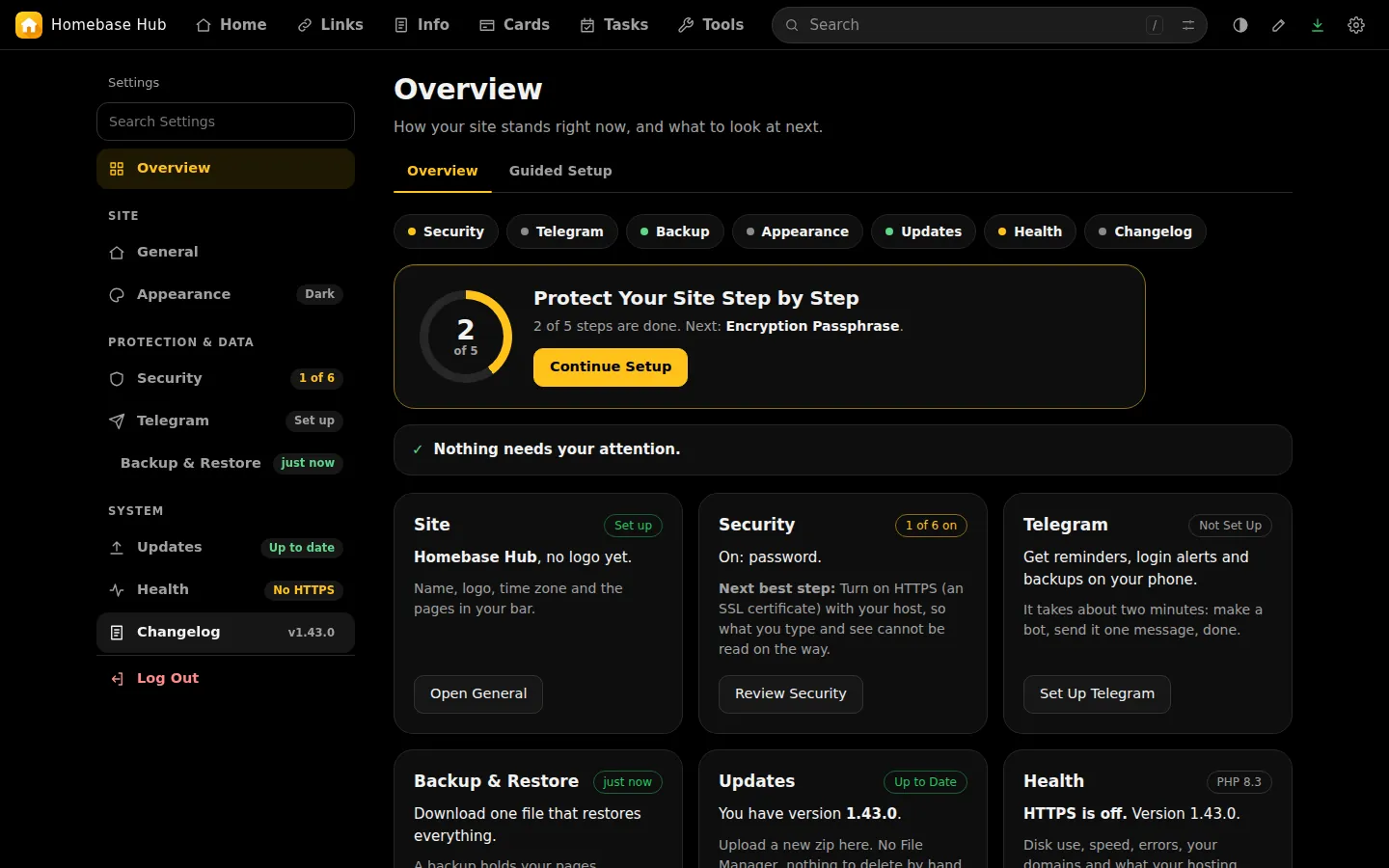The width and height of the screenshot is (1389, 868).
Task: Click the Set Up Telegram button
Action: coord(1098,694)
